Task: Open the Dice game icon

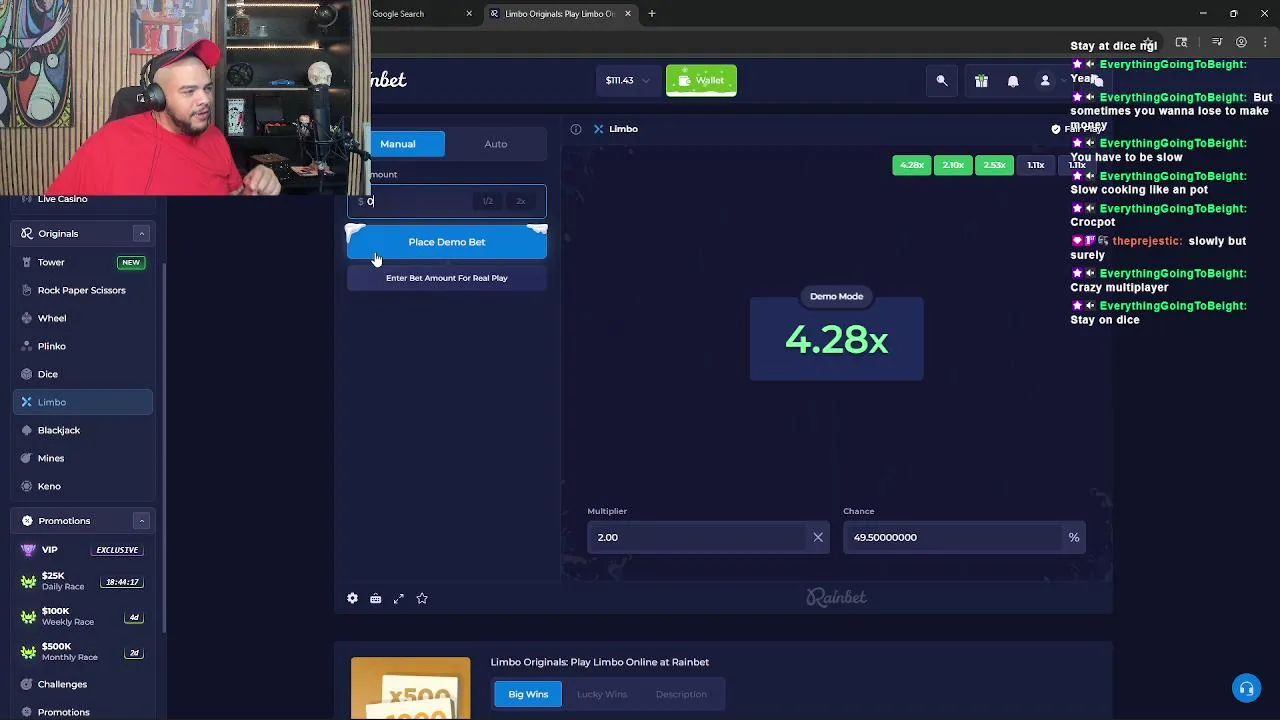Action: (27, 374)
